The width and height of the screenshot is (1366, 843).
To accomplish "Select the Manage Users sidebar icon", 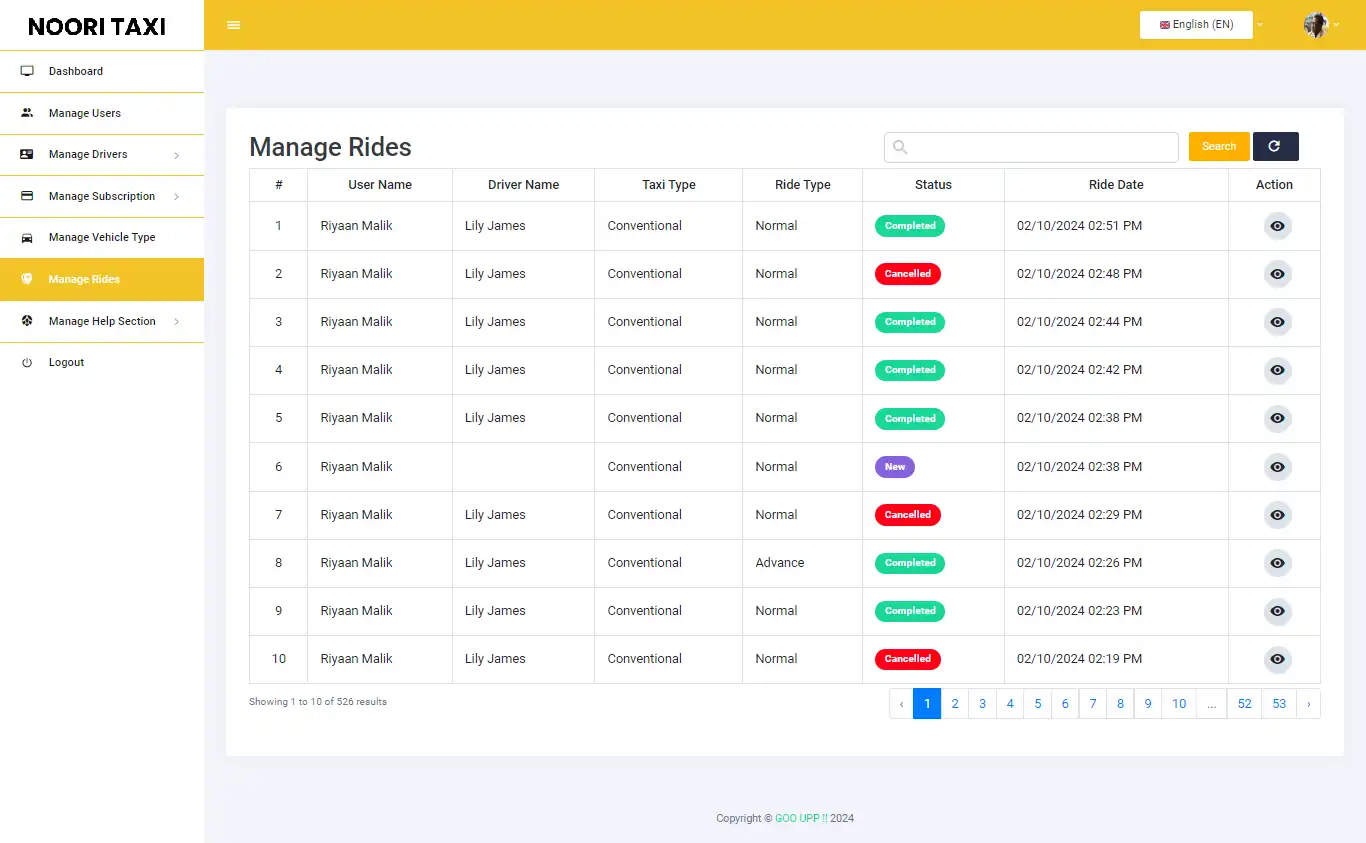I will coord(25,113).
